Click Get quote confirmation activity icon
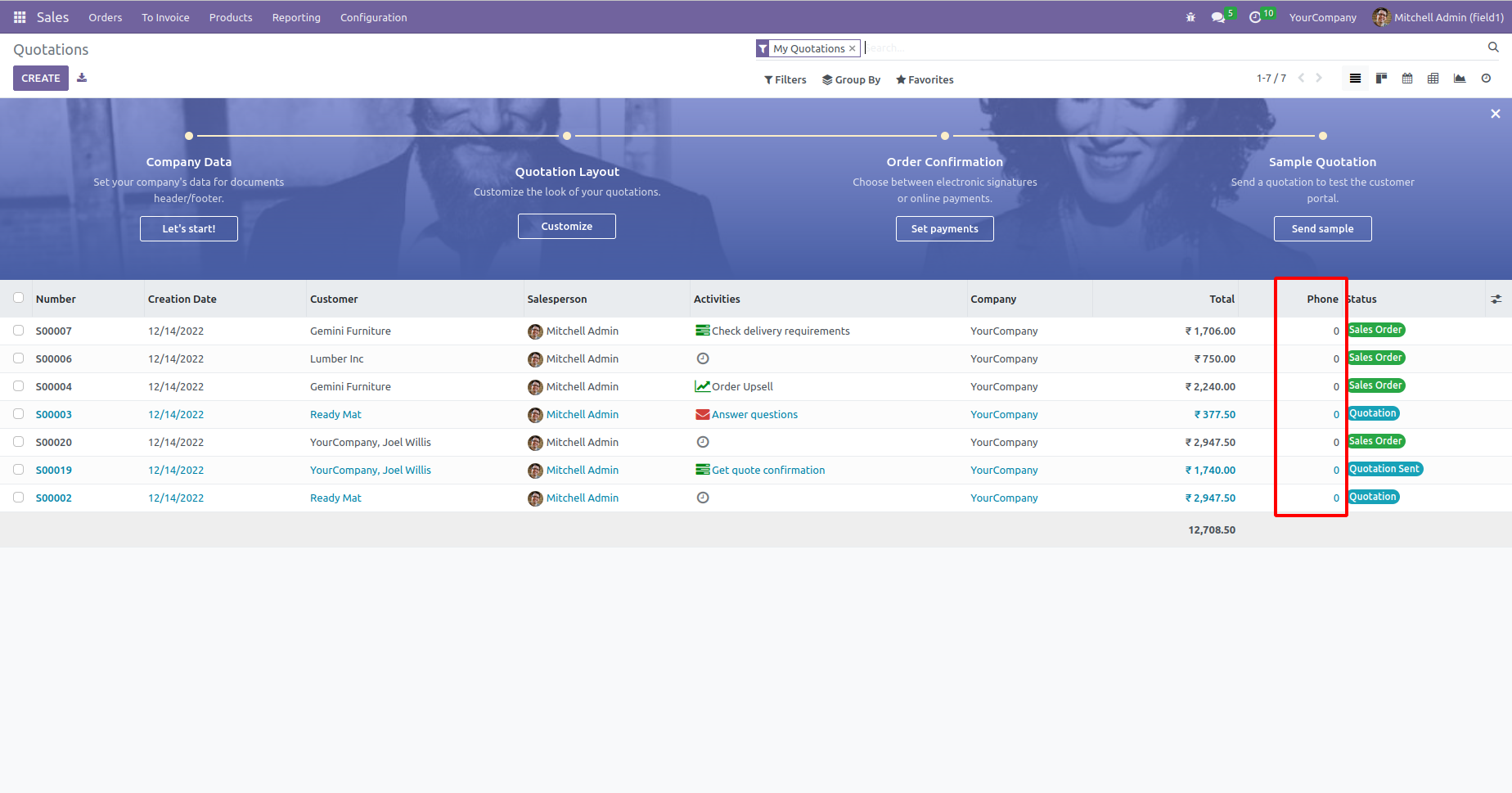The width and height of the screenshot is (1512, 793). (703, 470)
